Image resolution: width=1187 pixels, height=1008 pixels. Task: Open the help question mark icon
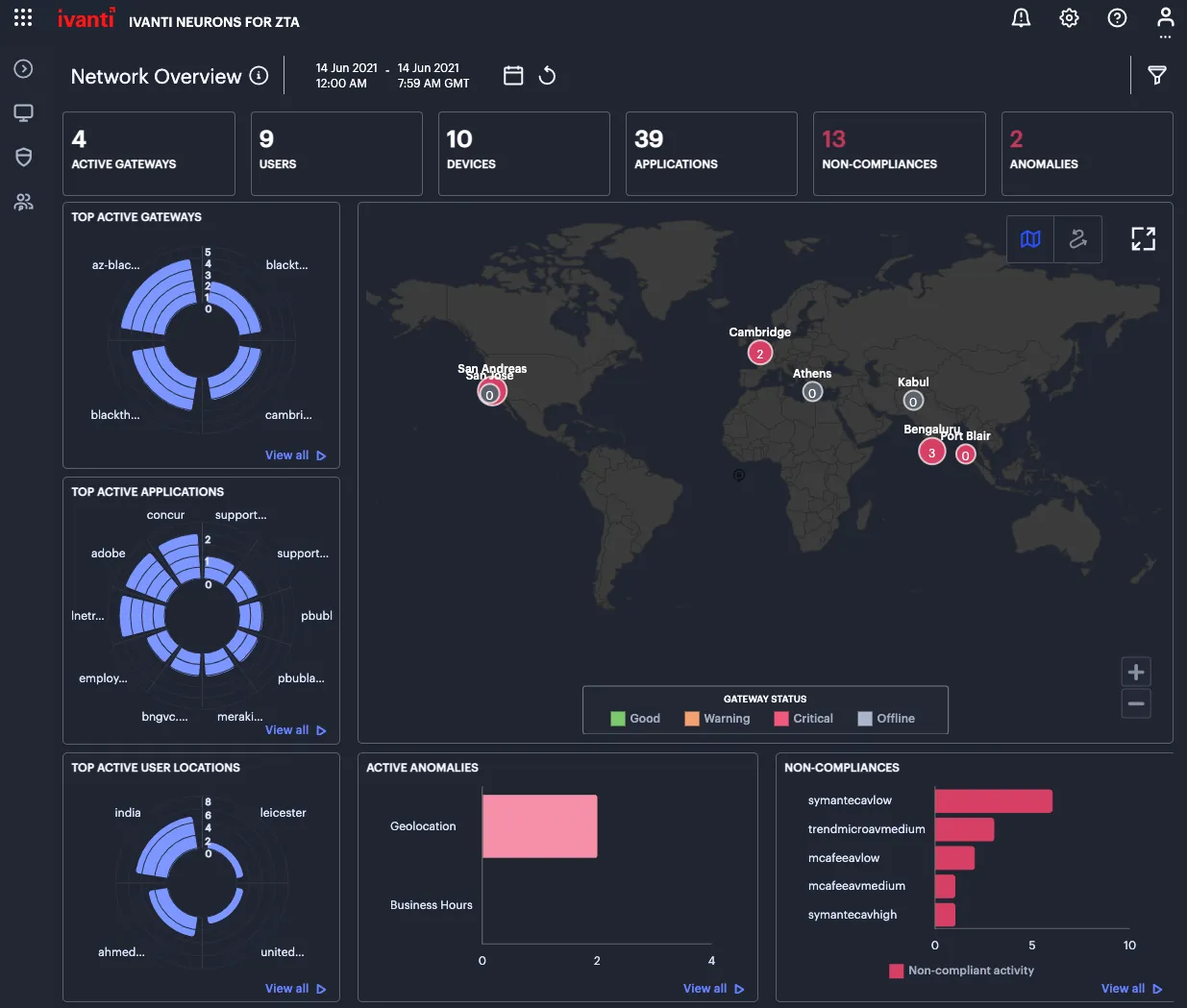[x=1117, y=17]
